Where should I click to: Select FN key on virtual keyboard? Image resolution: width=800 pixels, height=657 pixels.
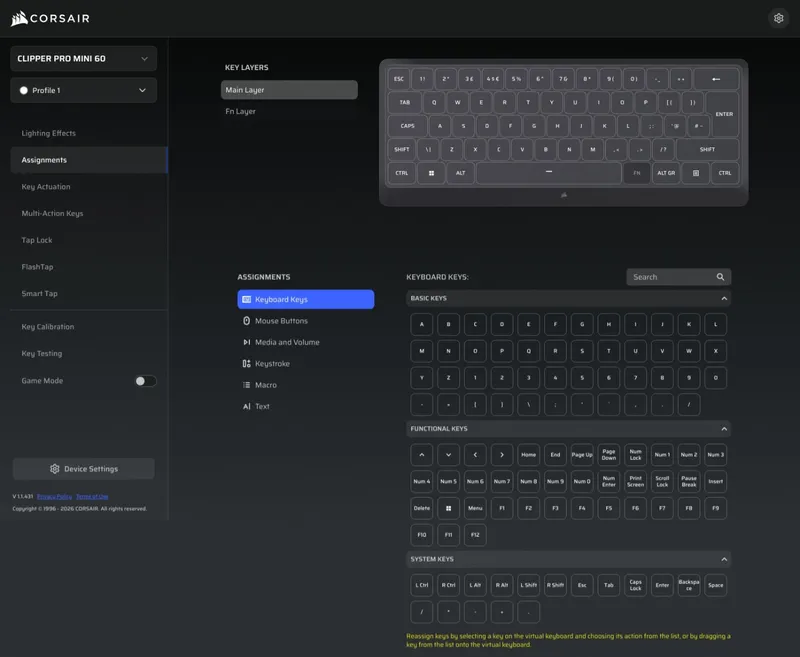(x=637, y=173)
